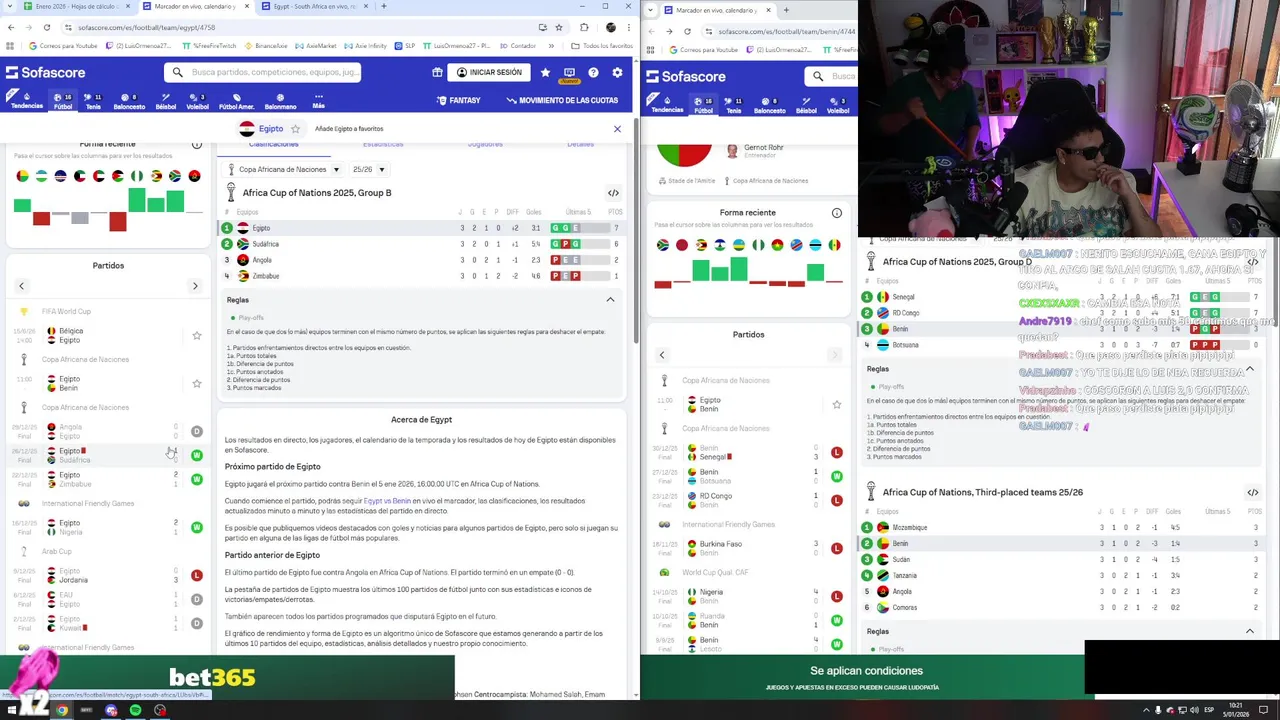Open Copa Africana de Naciones tournament dropdown
The width and height of the screenshot is (1280, 720).
click(x=282, y=170)
